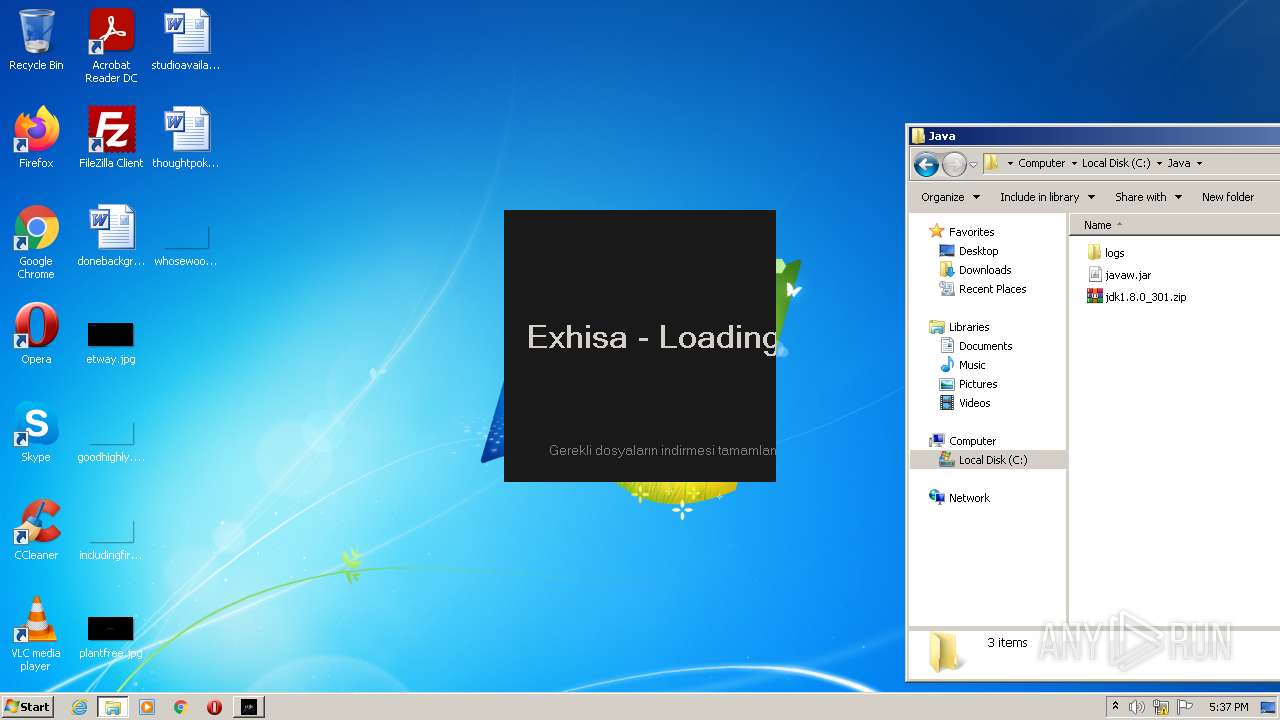
Task: Open Internet Explorer from the taskbar
Action: (79, 707)
